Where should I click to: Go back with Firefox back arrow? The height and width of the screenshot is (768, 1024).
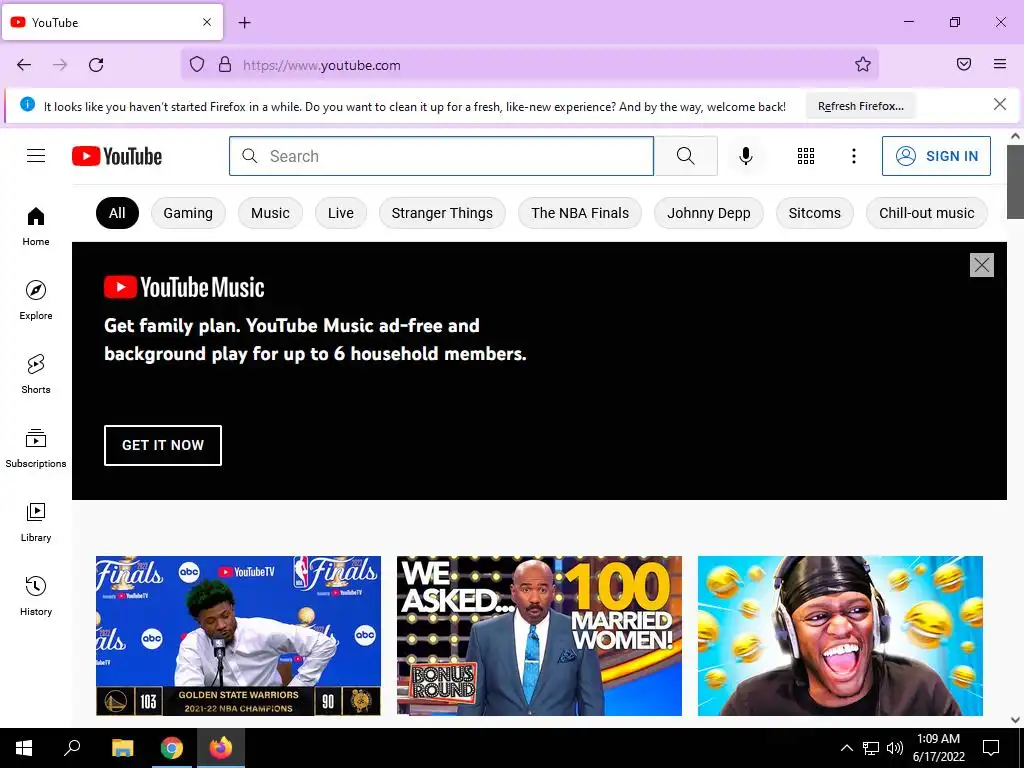pos(24,65)
